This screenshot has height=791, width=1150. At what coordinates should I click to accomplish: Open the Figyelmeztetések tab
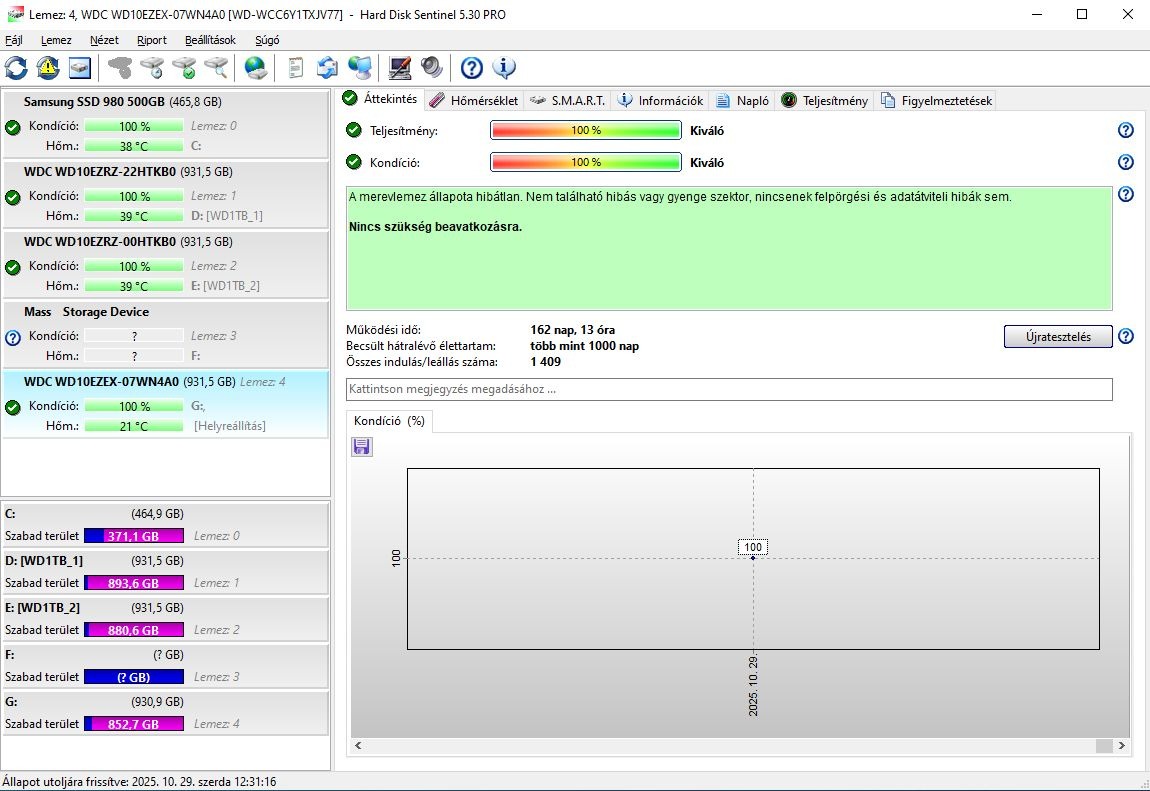point(937,100)
